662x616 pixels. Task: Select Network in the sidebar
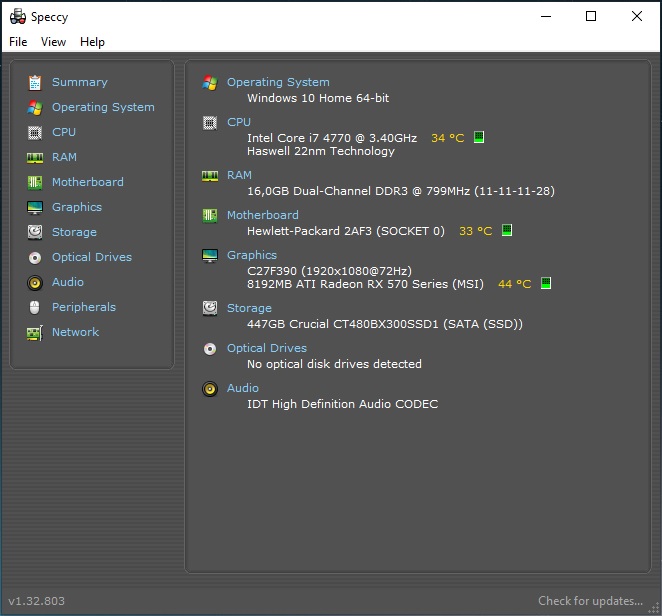click(x=75, y=332)
